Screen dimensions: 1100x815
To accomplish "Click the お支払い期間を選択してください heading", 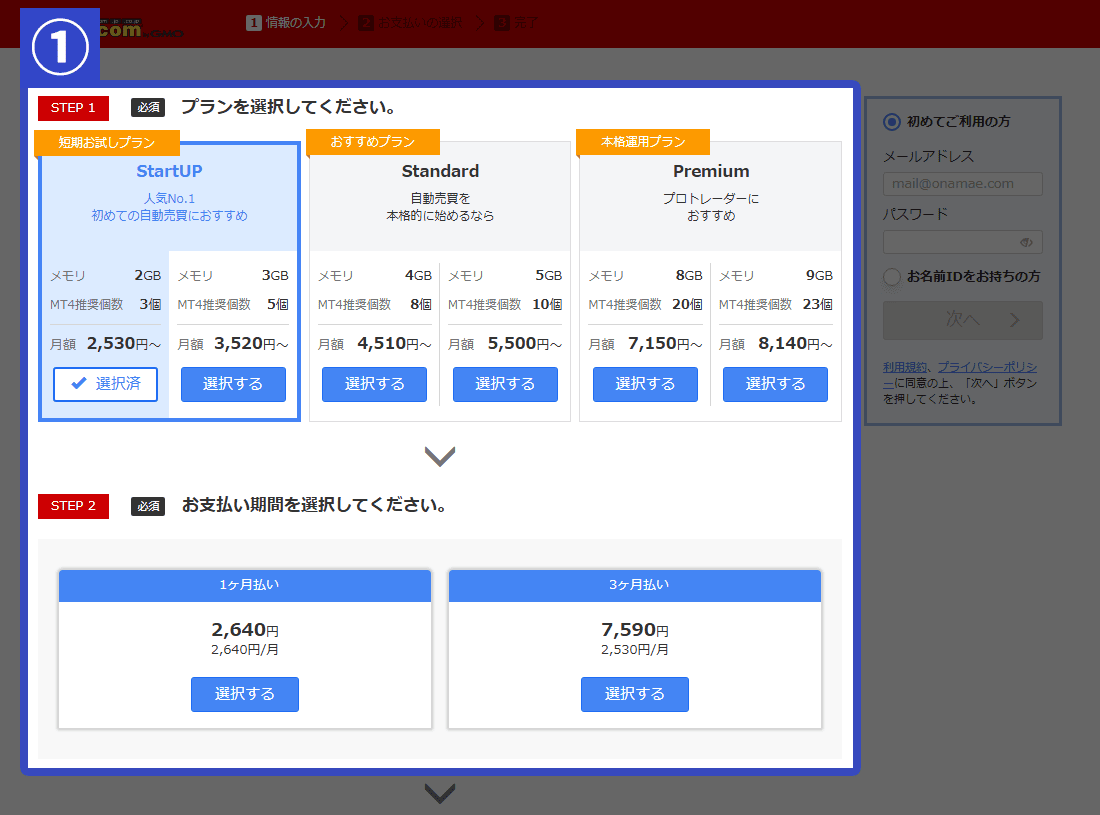I will [314, 505].
